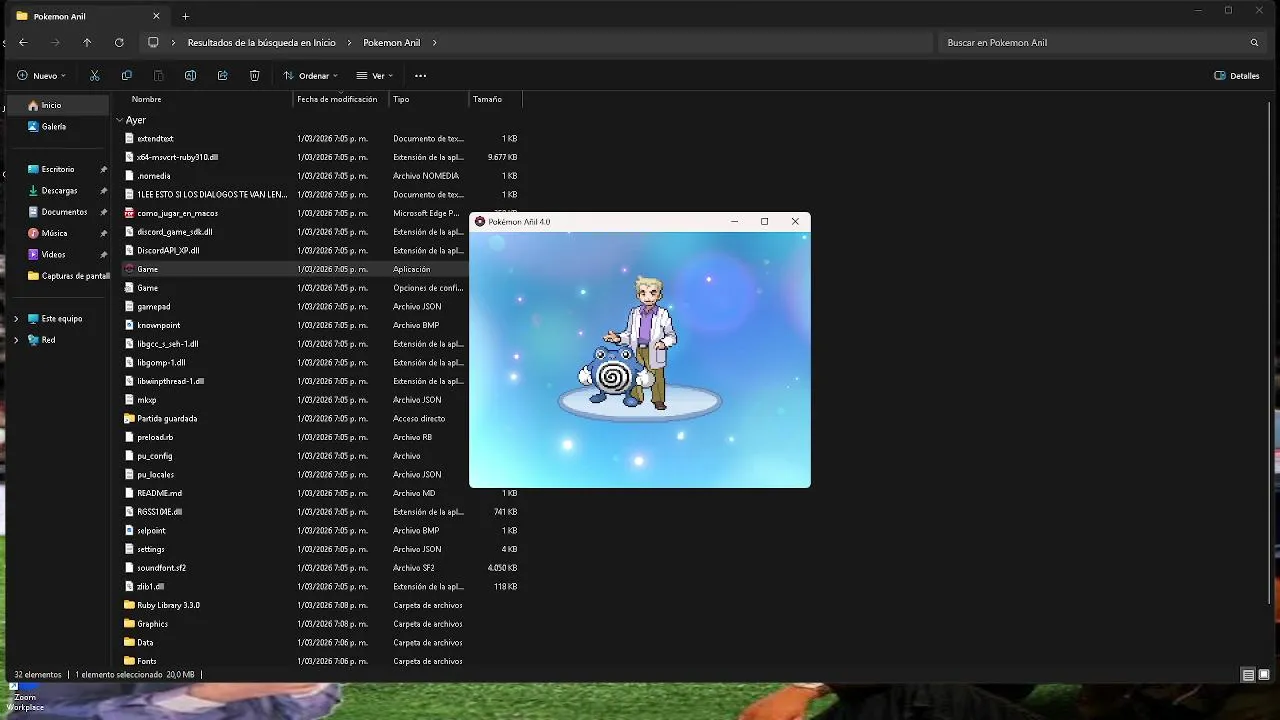Open the Nuevo dropdown menu

pyautogui.click(x=41, y=76)
